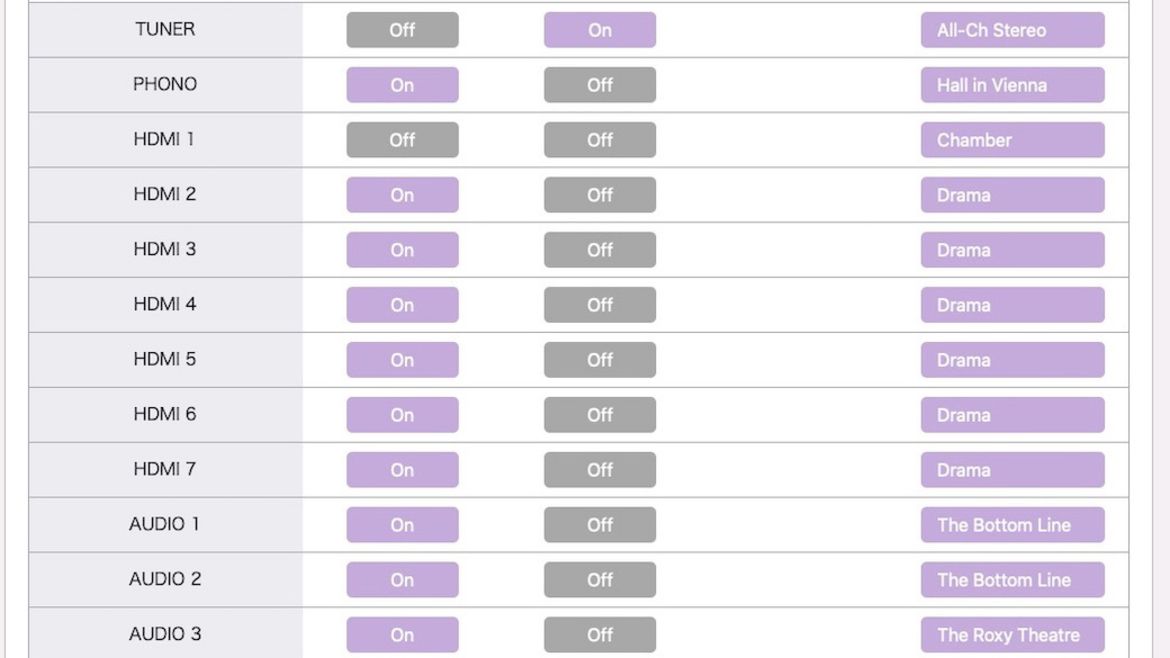Enable the first Off toggle for HDMI 1

point(402,140)
